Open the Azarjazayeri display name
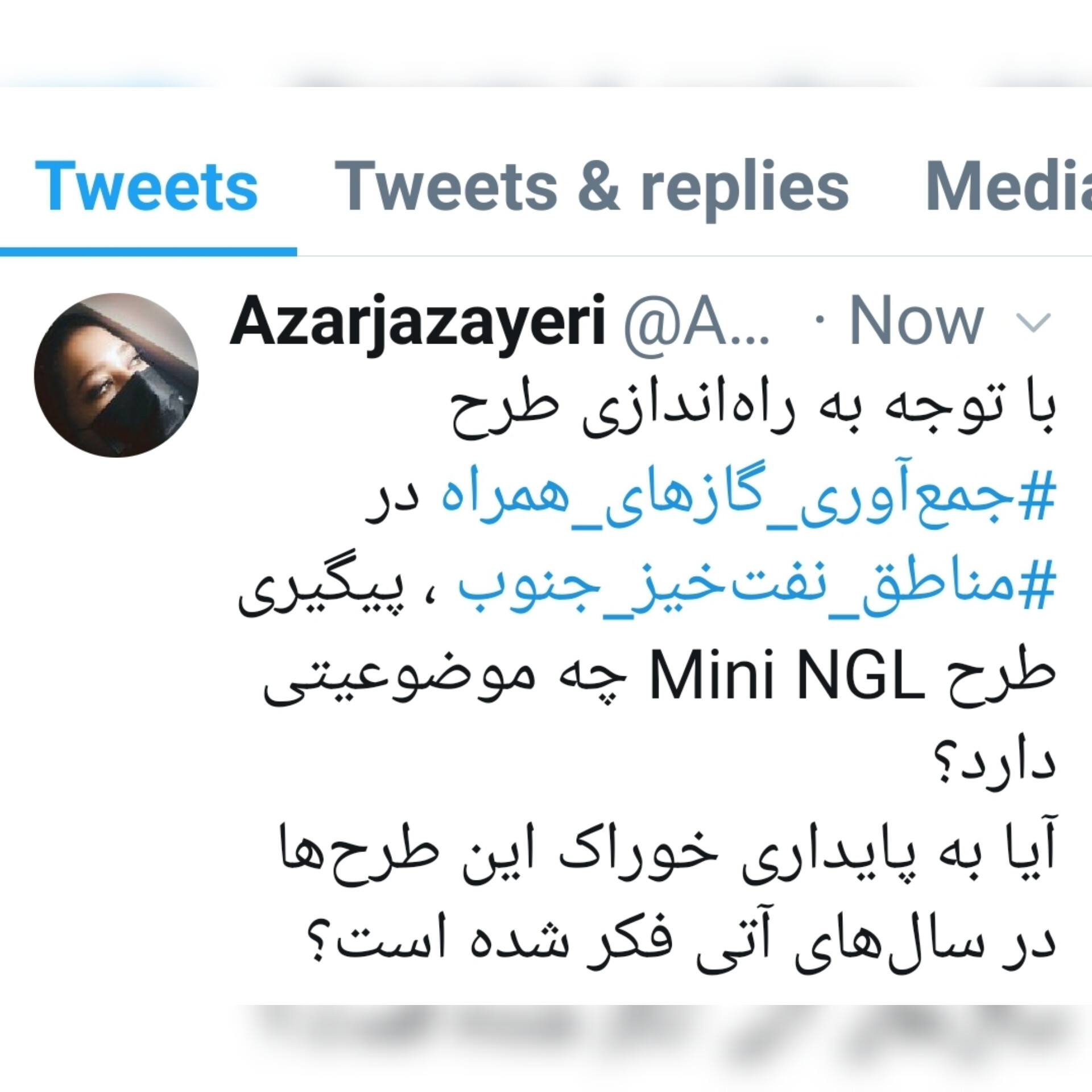1092x1092 pixels. (x=417, y=322)
